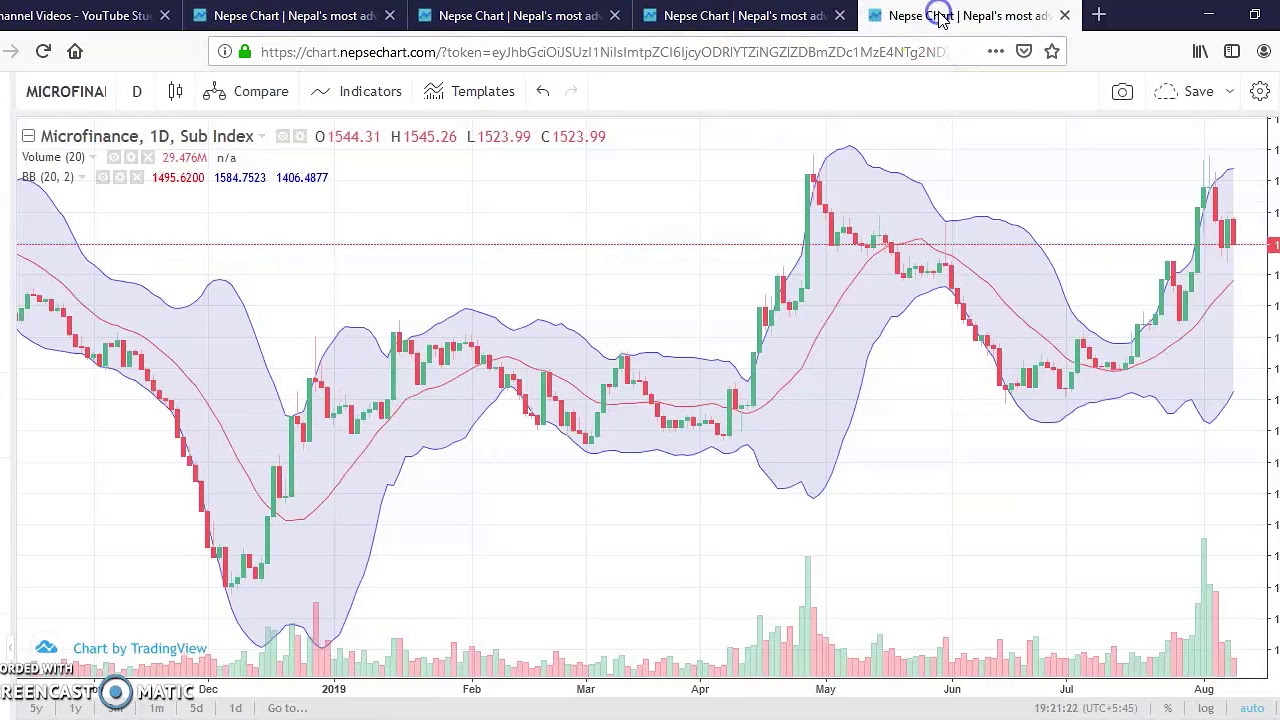Open the Indicators menu
The image size is (1280, 720).
(x=356, y=91)
